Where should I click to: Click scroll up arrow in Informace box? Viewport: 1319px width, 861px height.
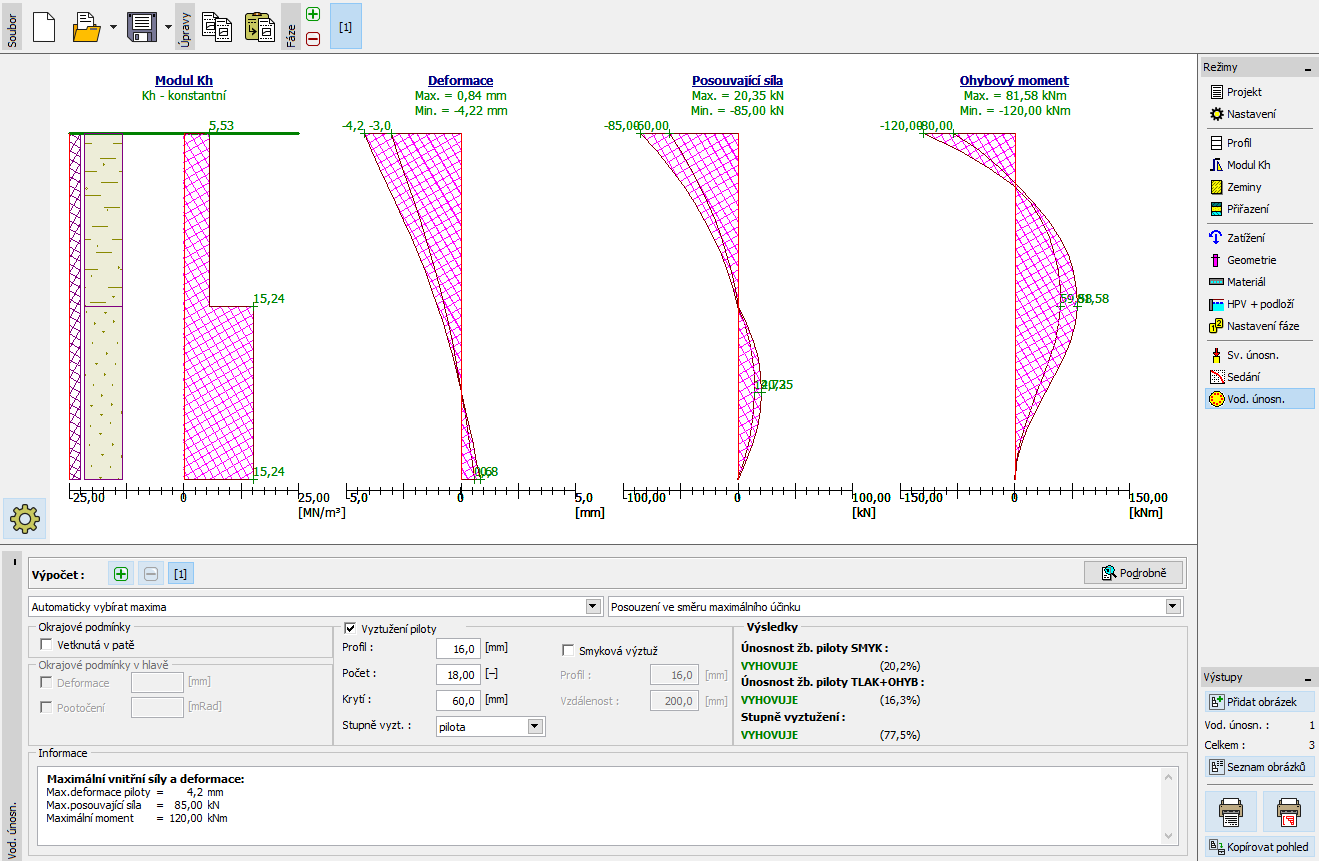pos(1170,775)
